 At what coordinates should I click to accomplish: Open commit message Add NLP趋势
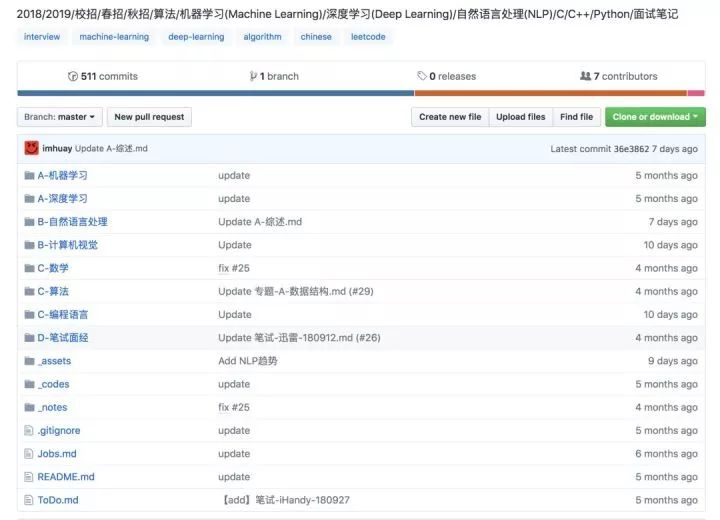click(248, 361)
